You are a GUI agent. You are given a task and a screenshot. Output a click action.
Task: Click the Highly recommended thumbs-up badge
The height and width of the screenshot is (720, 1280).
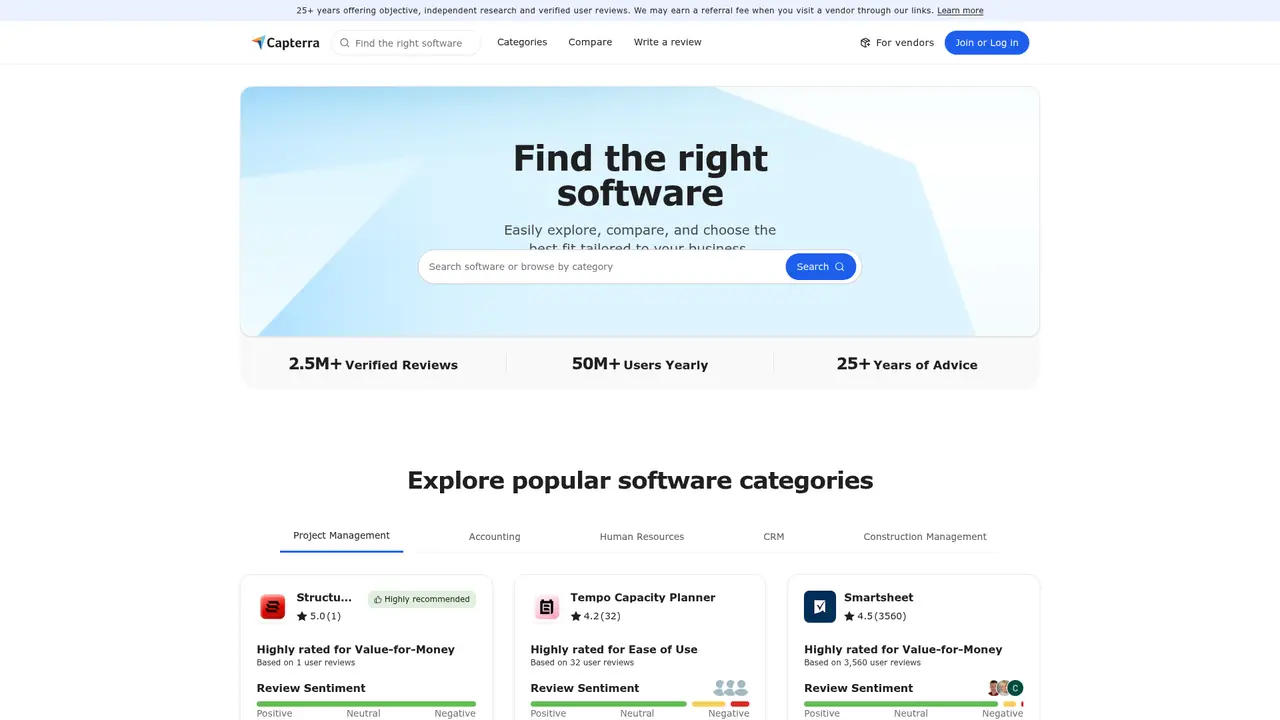(422, 599)
